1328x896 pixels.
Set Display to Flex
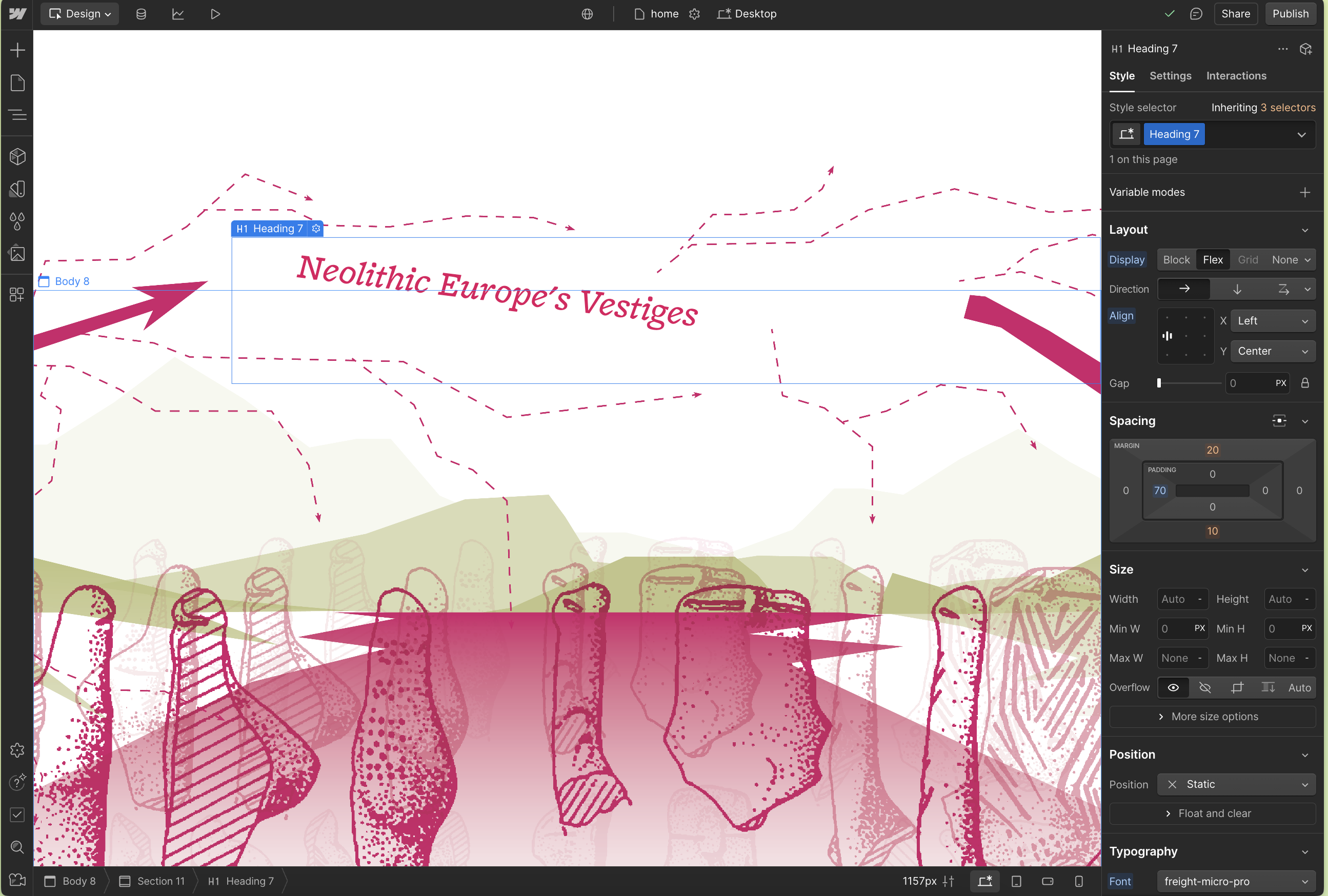coord(1213,259)
